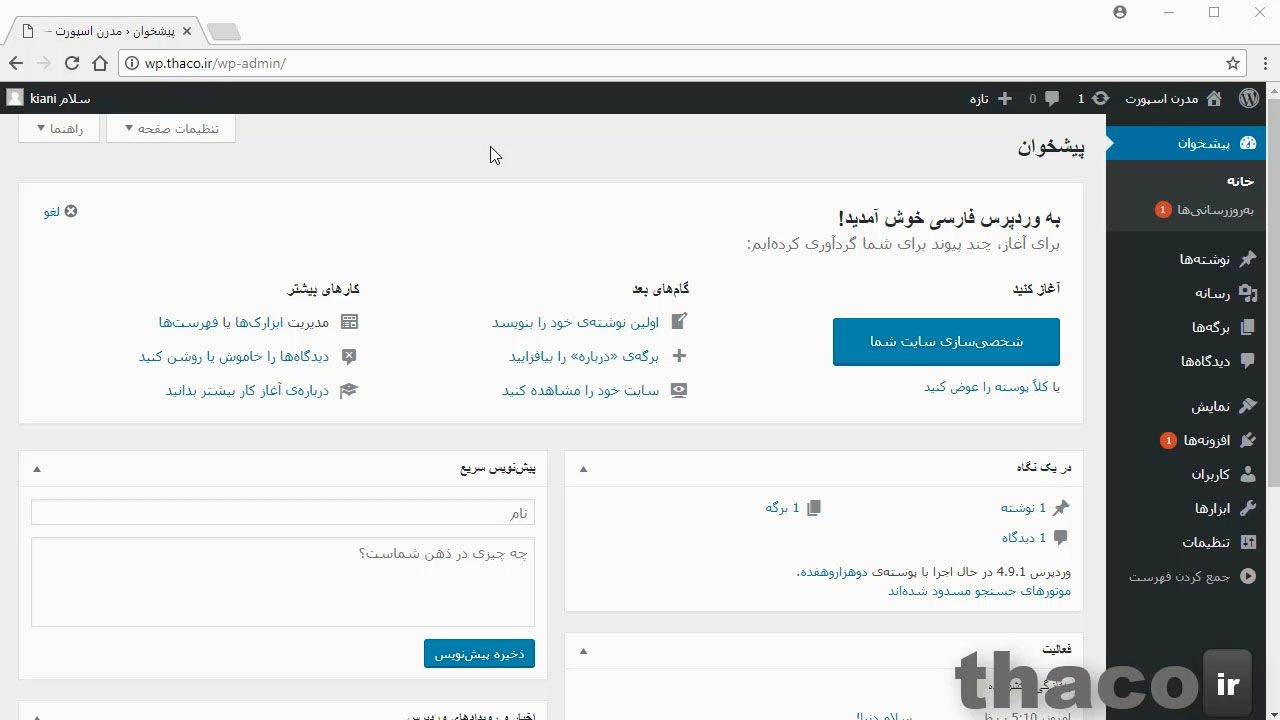The width and height of the screenshot is (1280, 720).
Task: Open the browser home button
Action: point(100,63)
